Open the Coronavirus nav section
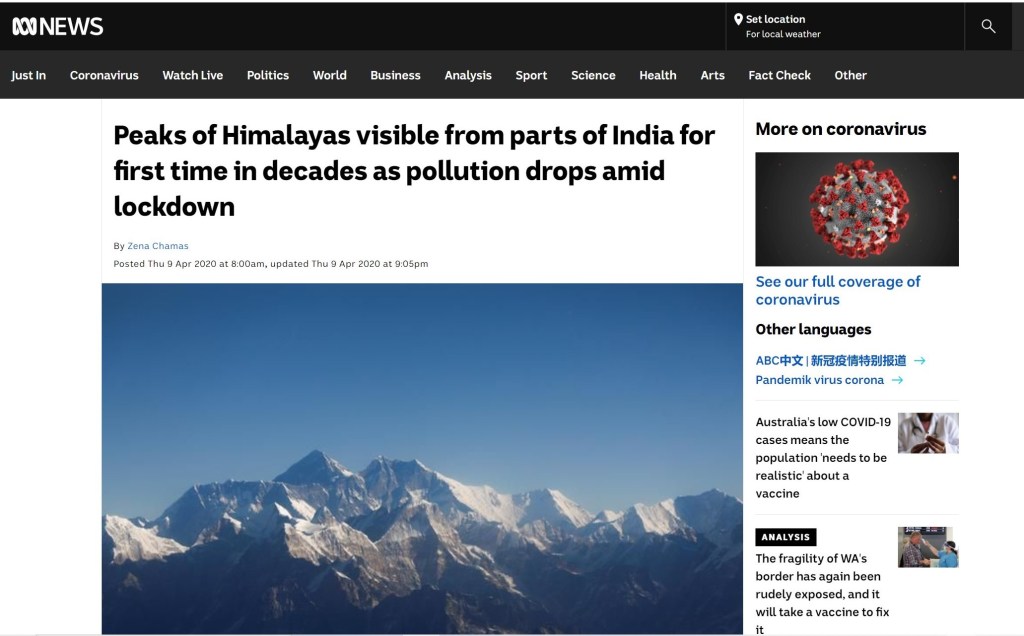 (x=104, y=75)
